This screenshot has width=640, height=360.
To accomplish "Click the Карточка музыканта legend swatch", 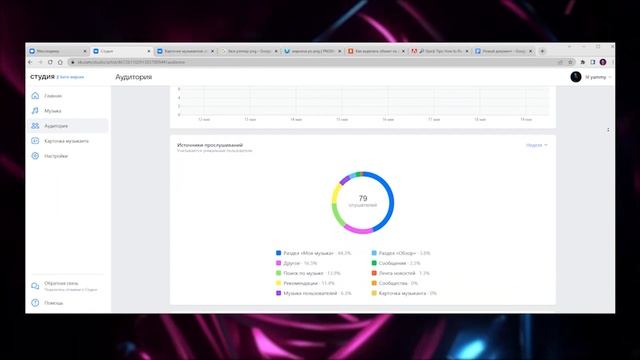I will pyautogui.click(x=374, y=293).
